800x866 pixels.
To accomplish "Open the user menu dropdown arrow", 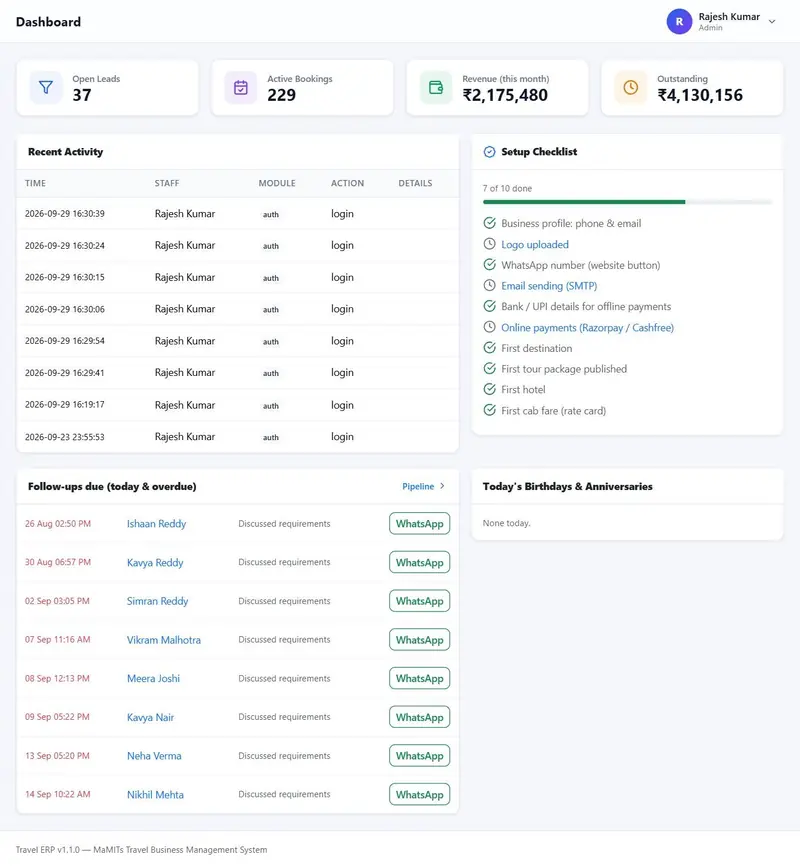I will click(772, 22).
